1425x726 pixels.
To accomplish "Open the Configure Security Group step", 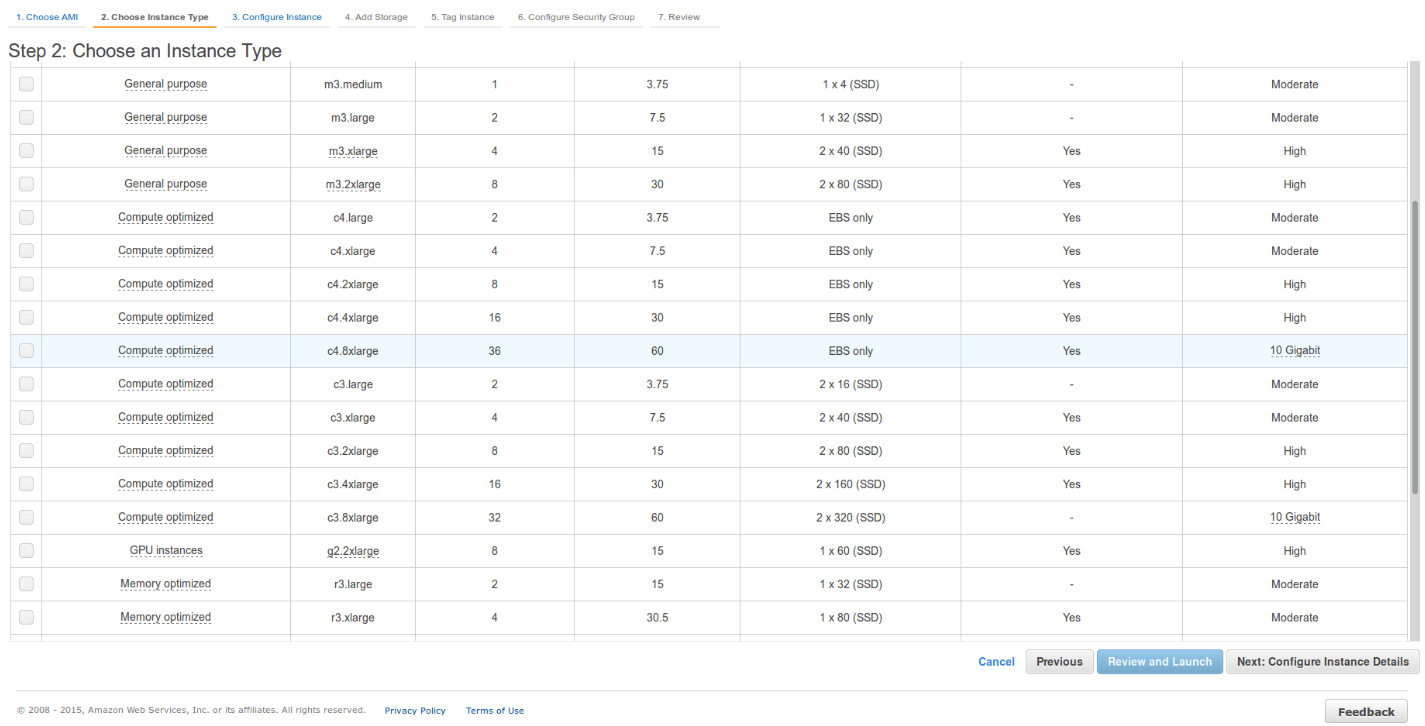I will tap(576, 17).
